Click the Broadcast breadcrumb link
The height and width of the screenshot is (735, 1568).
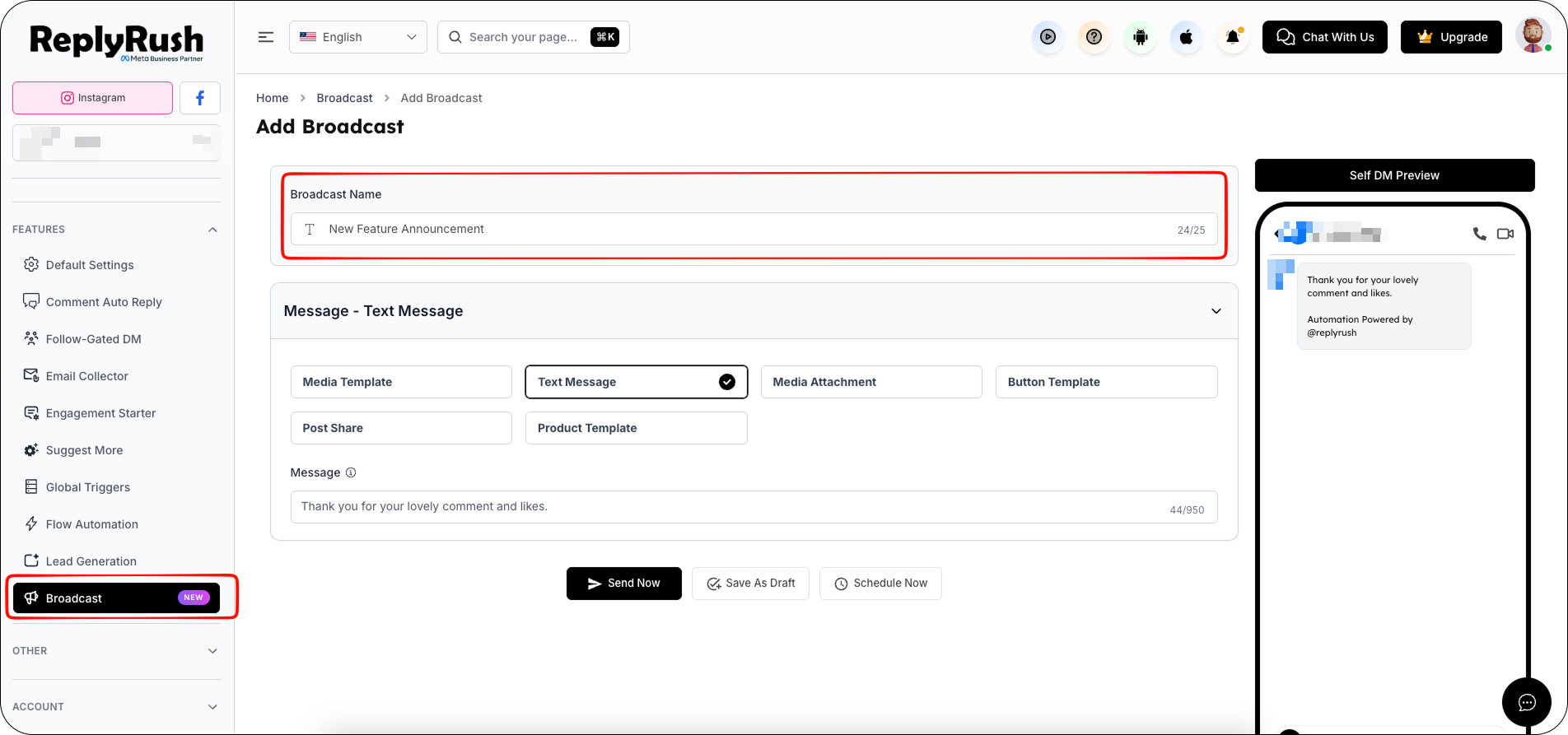[345, 98]
